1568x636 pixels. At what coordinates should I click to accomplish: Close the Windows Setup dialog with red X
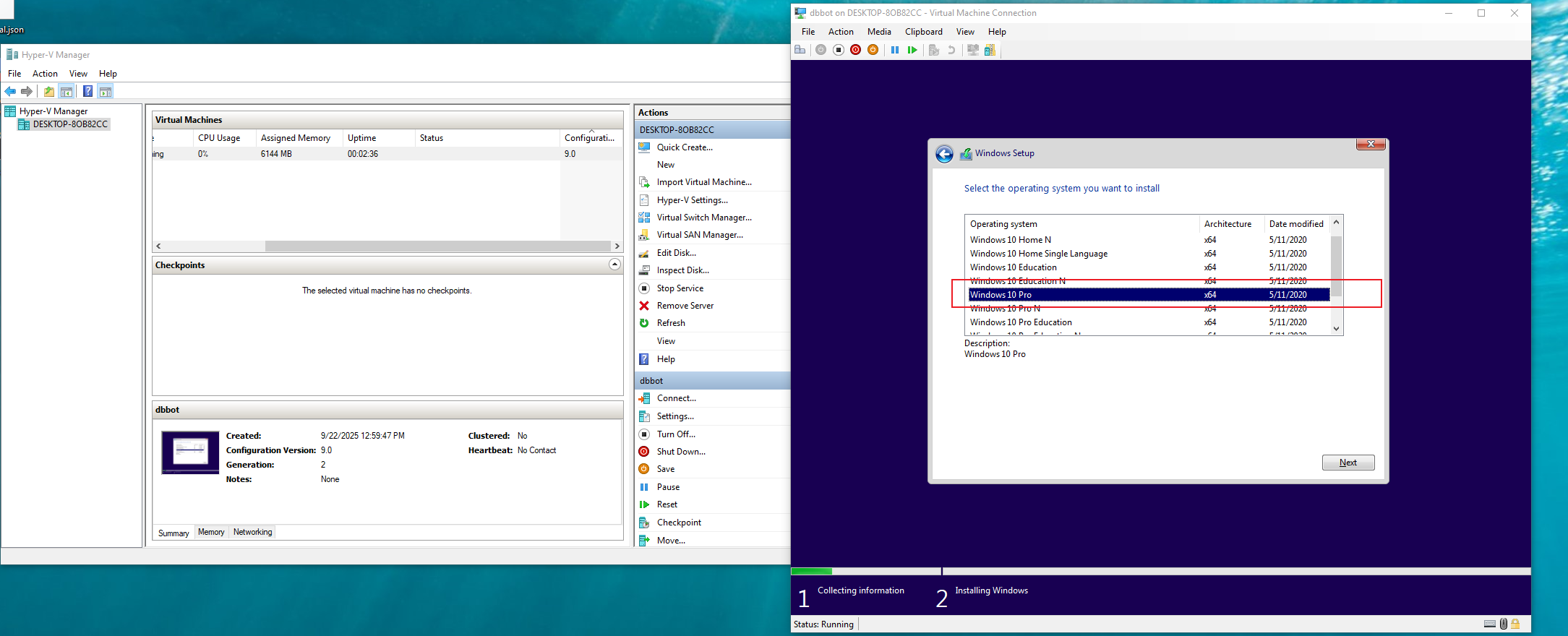pyautogui.click(x=1371, y=145)
